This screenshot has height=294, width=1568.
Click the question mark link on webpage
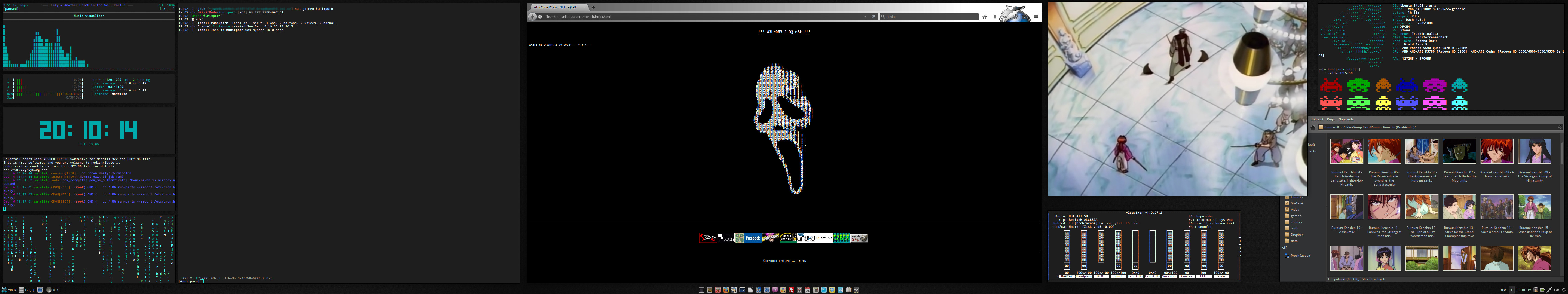coord(583,45)
